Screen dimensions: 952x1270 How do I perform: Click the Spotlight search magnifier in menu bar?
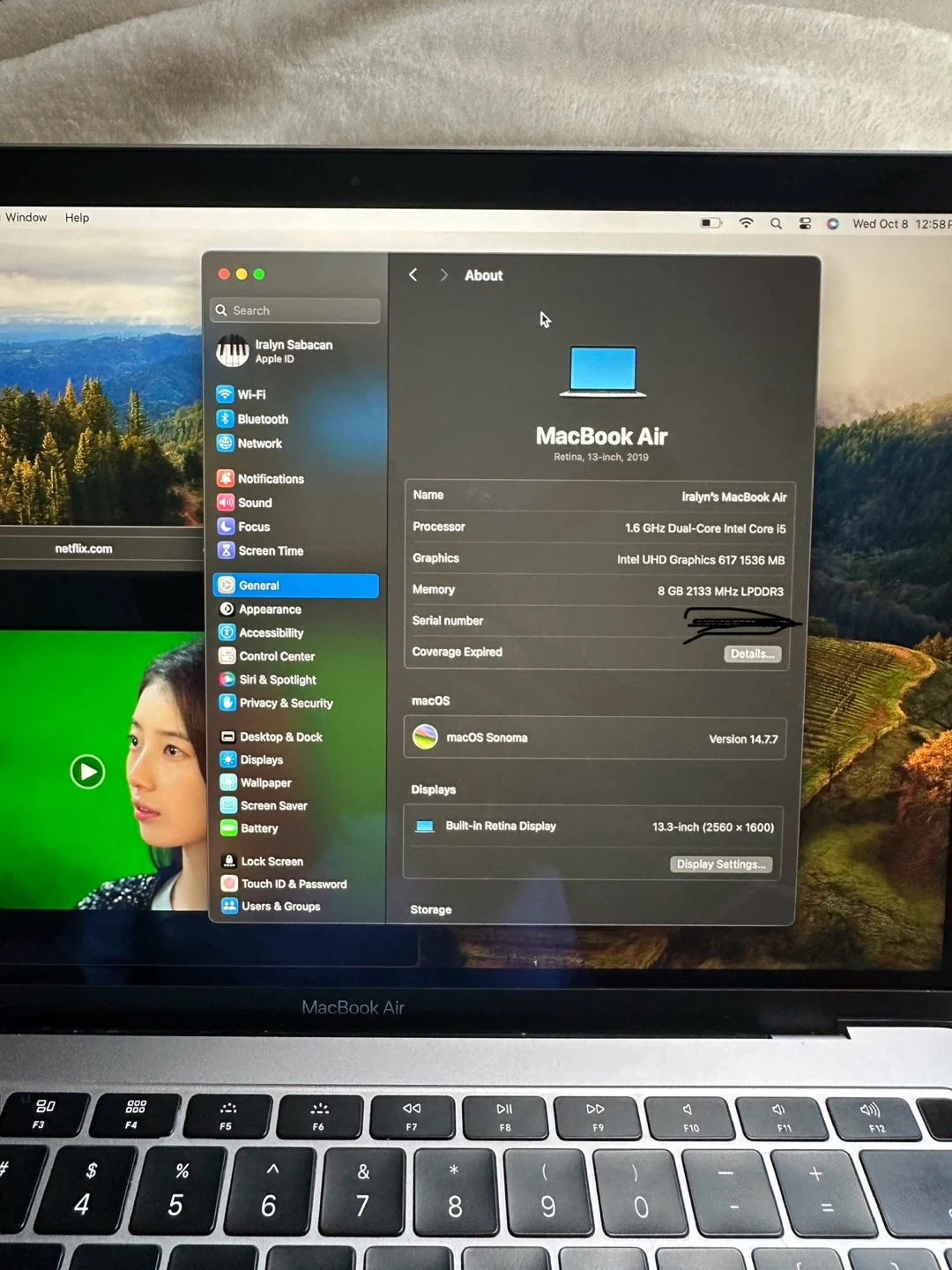tap(776, 224)
